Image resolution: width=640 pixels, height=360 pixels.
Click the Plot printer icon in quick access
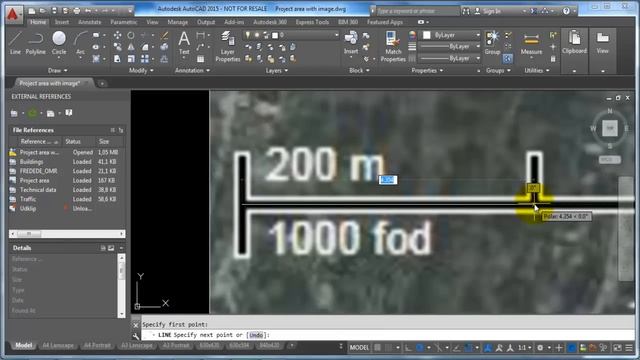[76, 11]
